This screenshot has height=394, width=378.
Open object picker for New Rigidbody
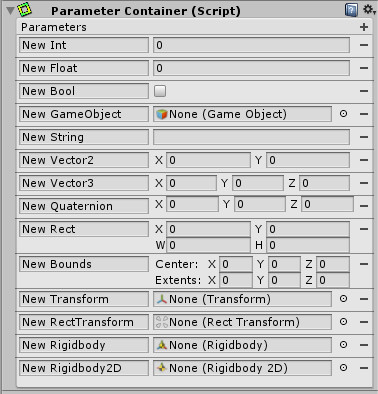[343, 345]
